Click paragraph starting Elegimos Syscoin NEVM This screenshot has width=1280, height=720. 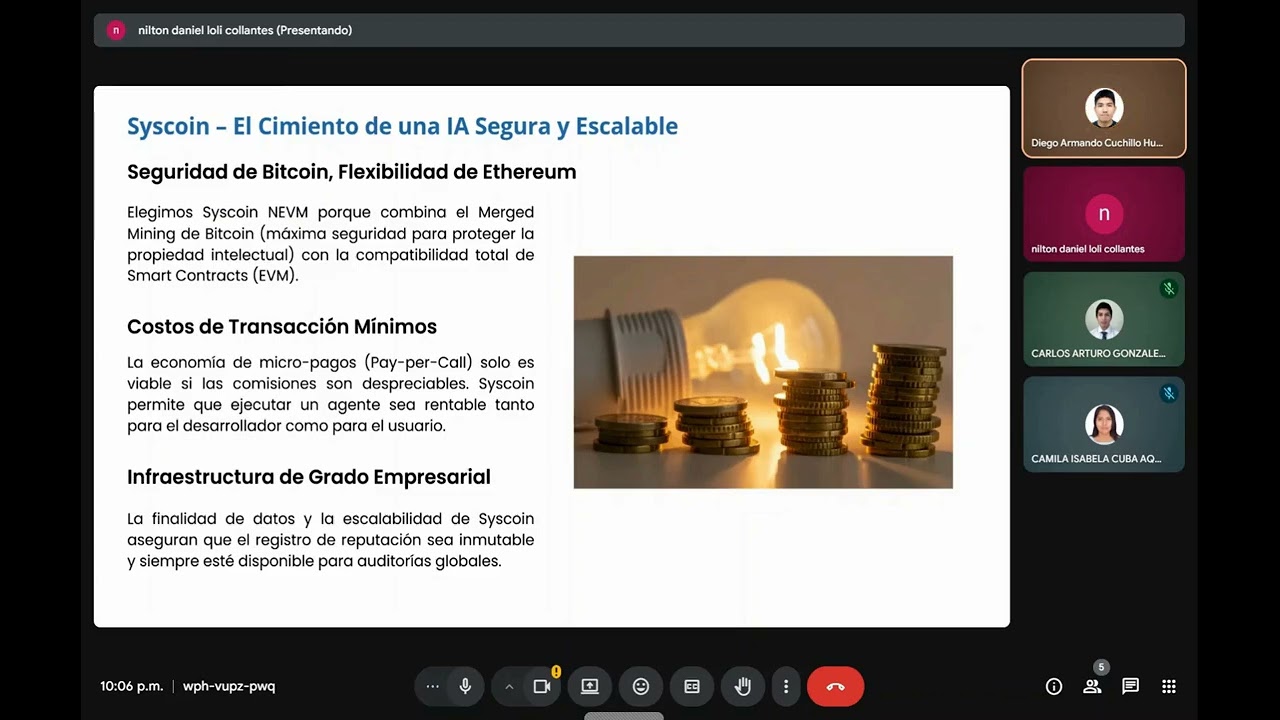(330, 244)
